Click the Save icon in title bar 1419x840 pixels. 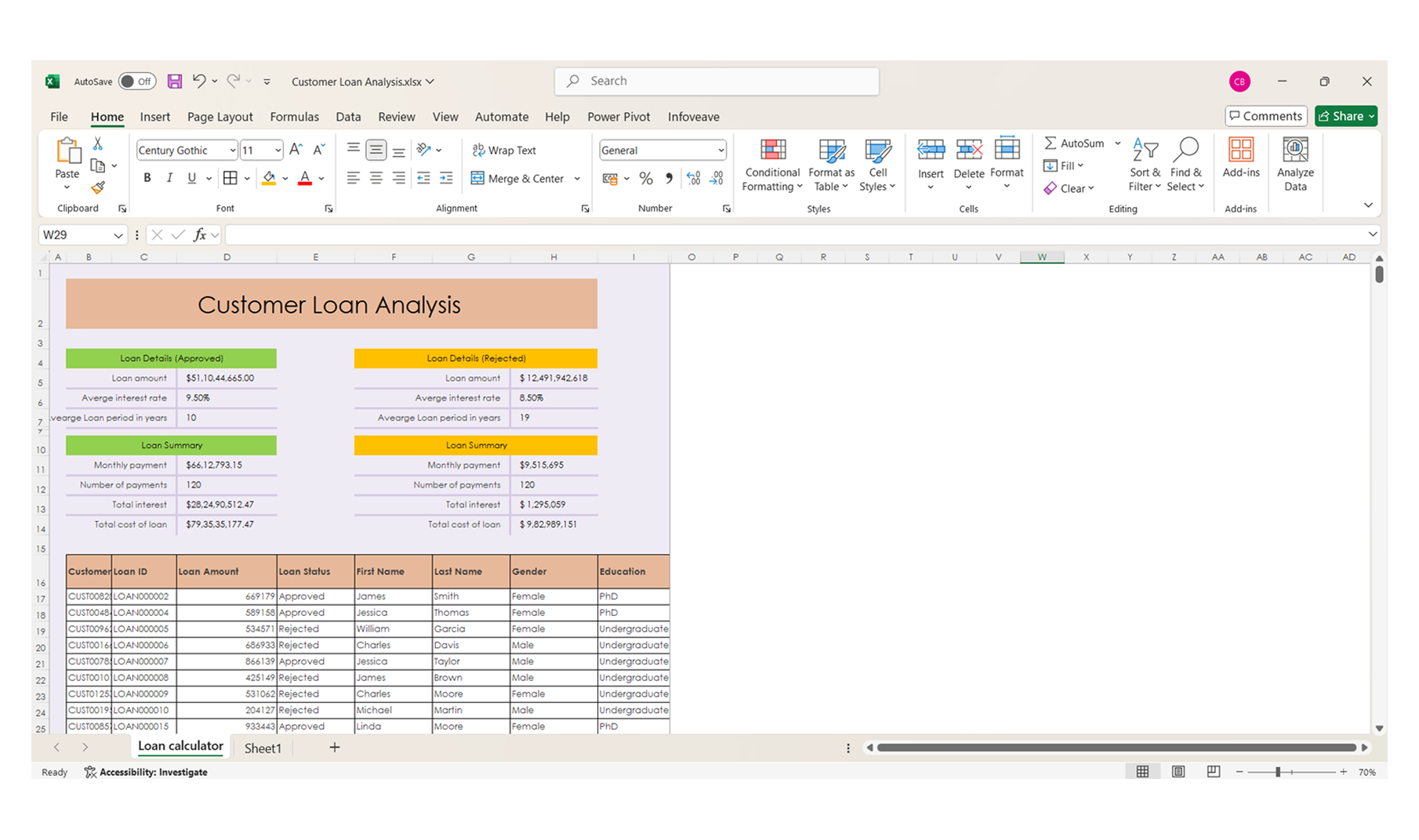tap(175, 81)
